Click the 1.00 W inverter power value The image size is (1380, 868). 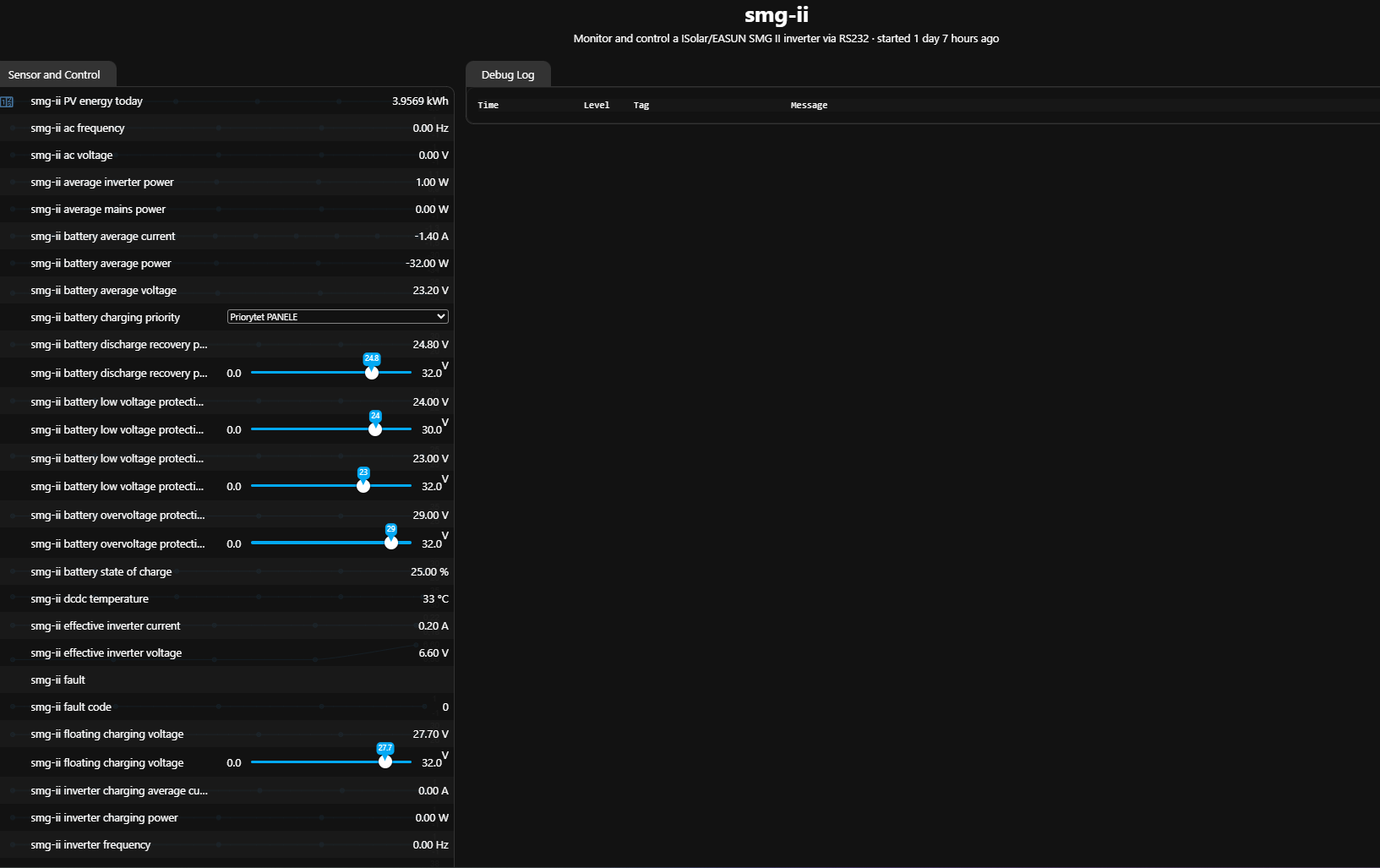coord(432,183)
